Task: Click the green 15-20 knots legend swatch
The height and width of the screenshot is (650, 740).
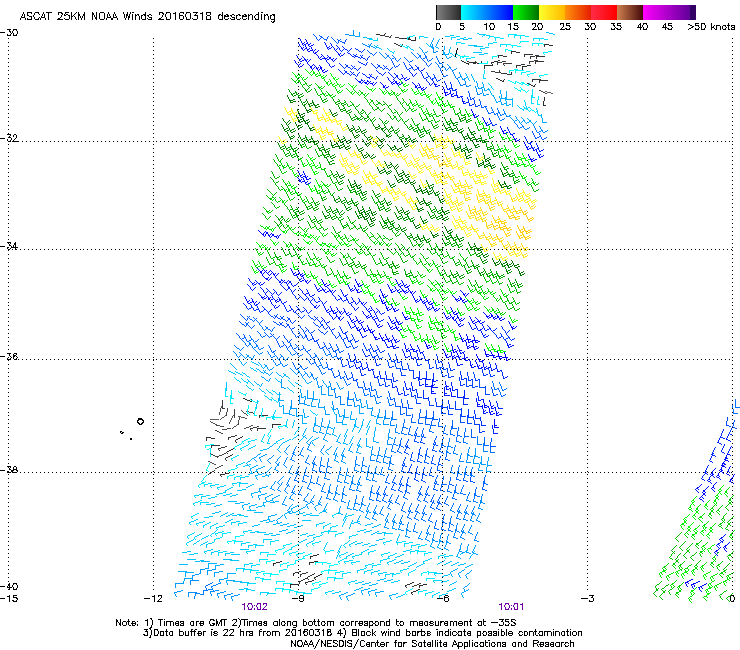Action: tap(526, 12)
